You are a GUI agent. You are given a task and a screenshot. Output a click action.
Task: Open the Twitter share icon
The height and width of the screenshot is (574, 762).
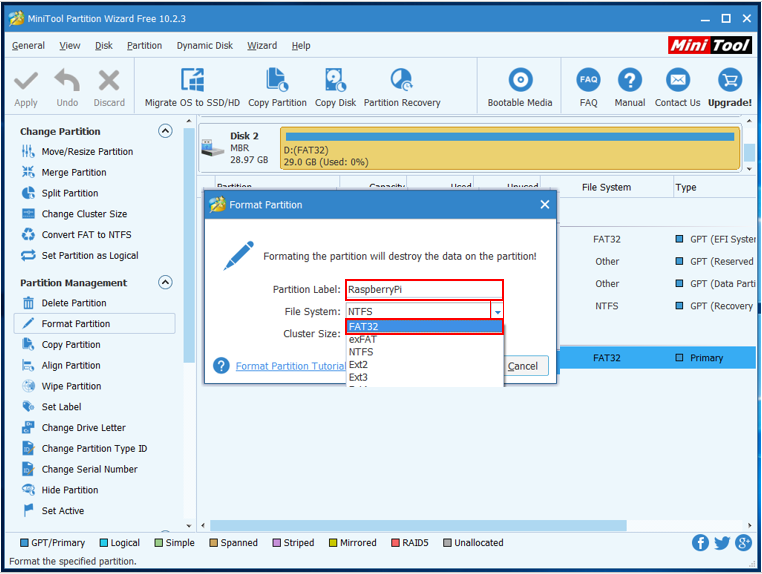(x=722, y=542)
